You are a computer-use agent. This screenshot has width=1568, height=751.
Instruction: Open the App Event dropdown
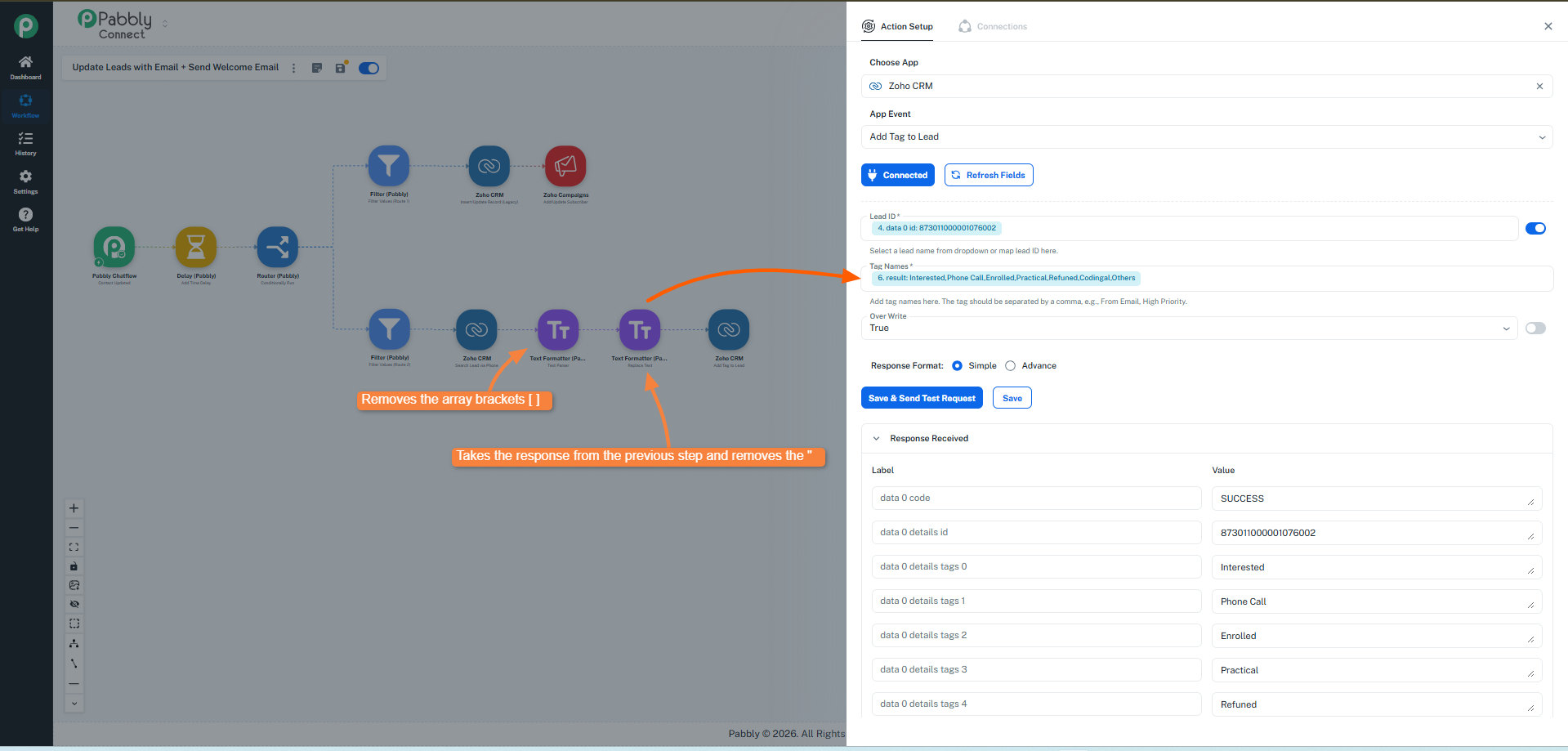(1206, 137)
